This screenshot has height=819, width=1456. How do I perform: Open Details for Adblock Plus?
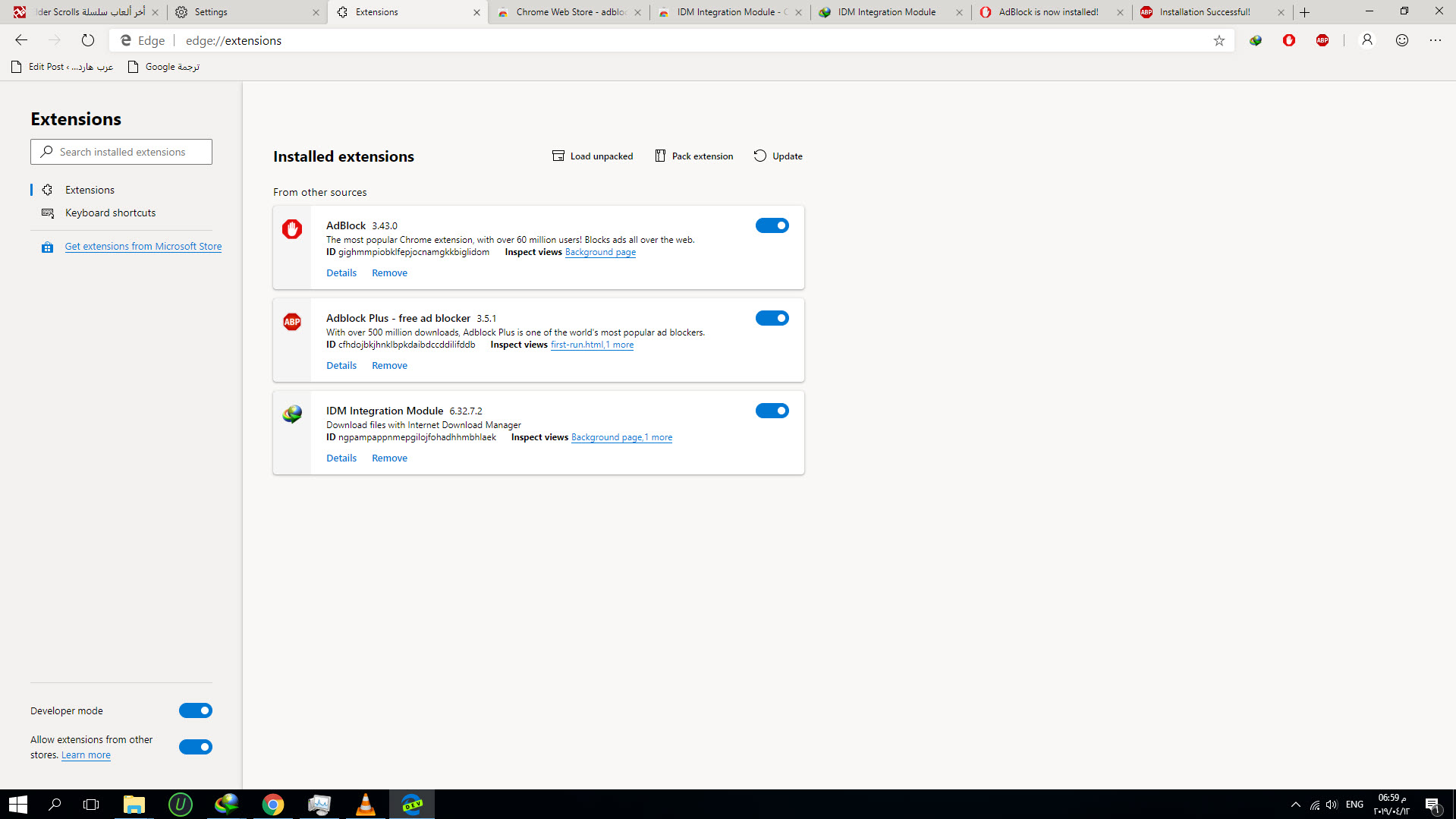point(341,365)
